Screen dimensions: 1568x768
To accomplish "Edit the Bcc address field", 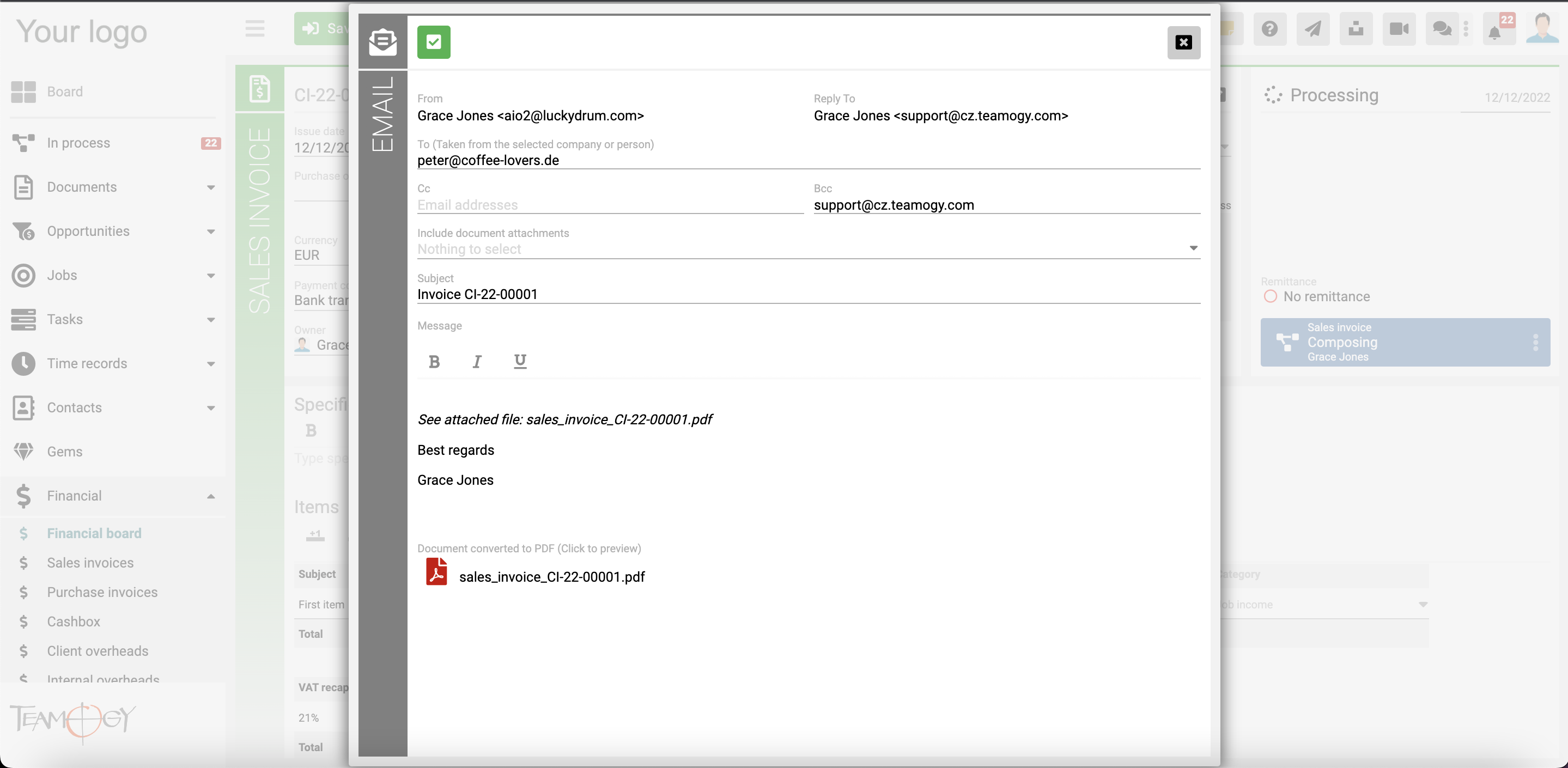I will click(x=1007, y=205).
